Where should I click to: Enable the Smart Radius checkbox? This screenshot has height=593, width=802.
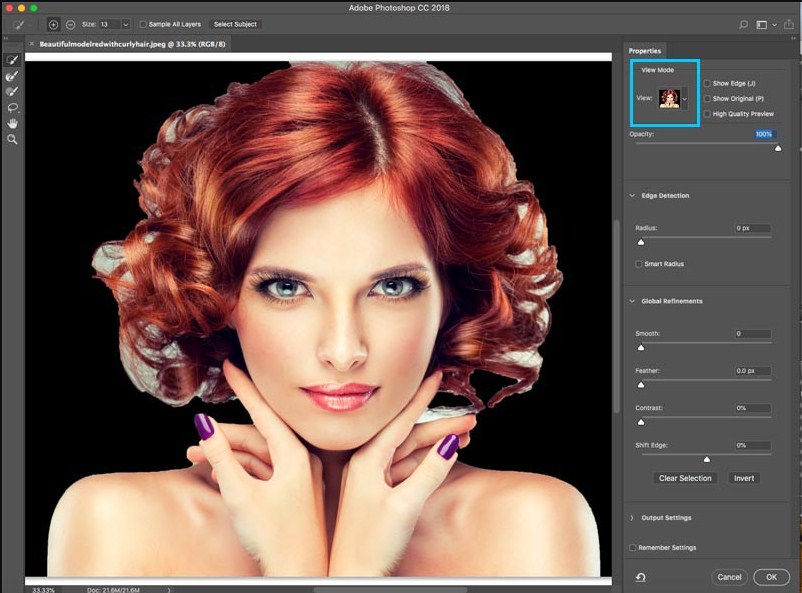click(x=639, y=264)
